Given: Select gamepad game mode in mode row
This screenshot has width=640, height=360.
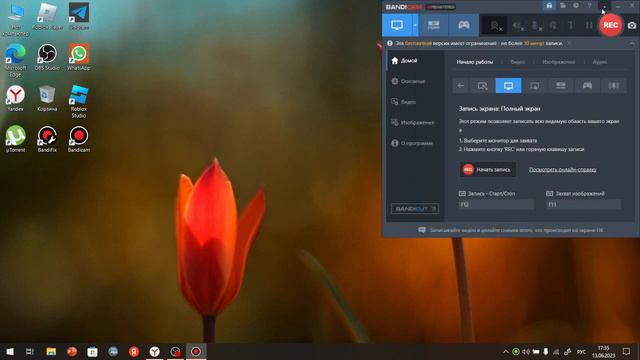Looking at the screenshot, I should tap(587, 86).
